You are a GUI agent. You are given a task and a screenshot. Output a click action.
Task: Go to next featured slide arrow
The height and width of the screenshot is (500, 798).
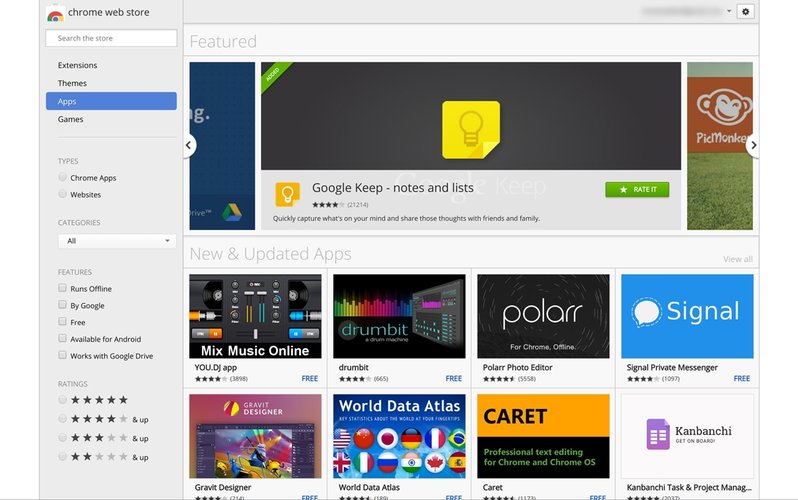(x=753, y=145)
